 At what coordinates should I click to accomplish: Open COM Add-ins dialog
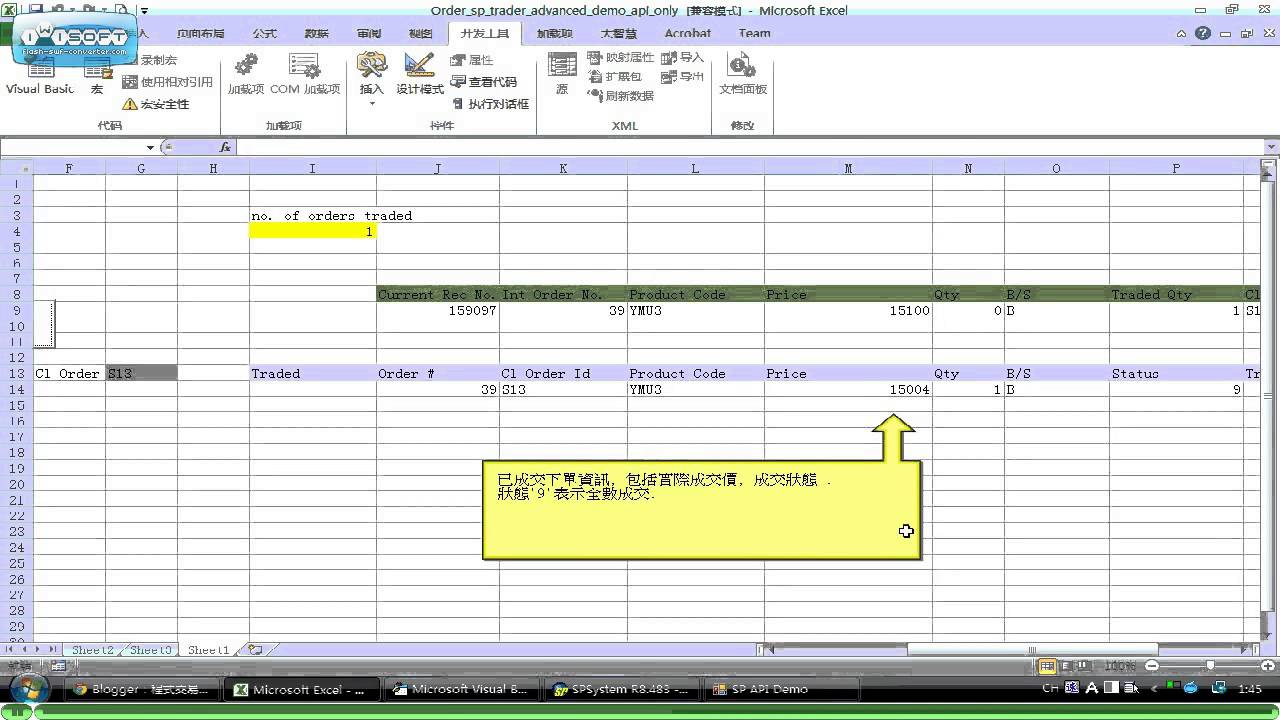[x=305, y=76]
